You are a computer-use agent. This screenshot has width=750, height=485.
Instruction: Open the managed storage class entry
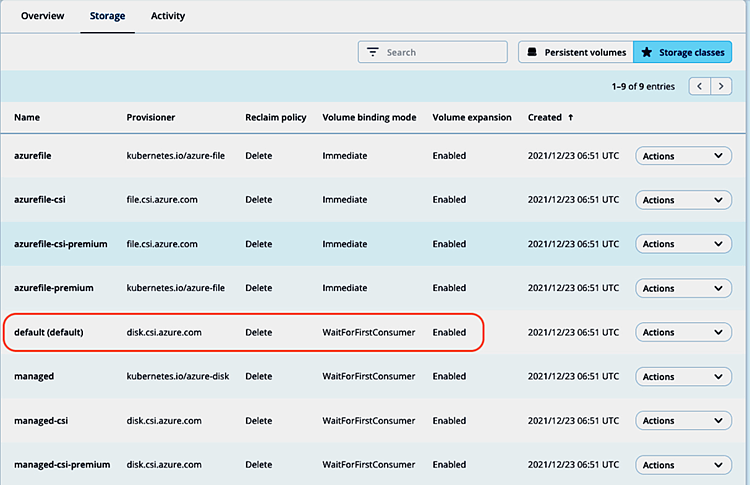[x=34, y=377]
